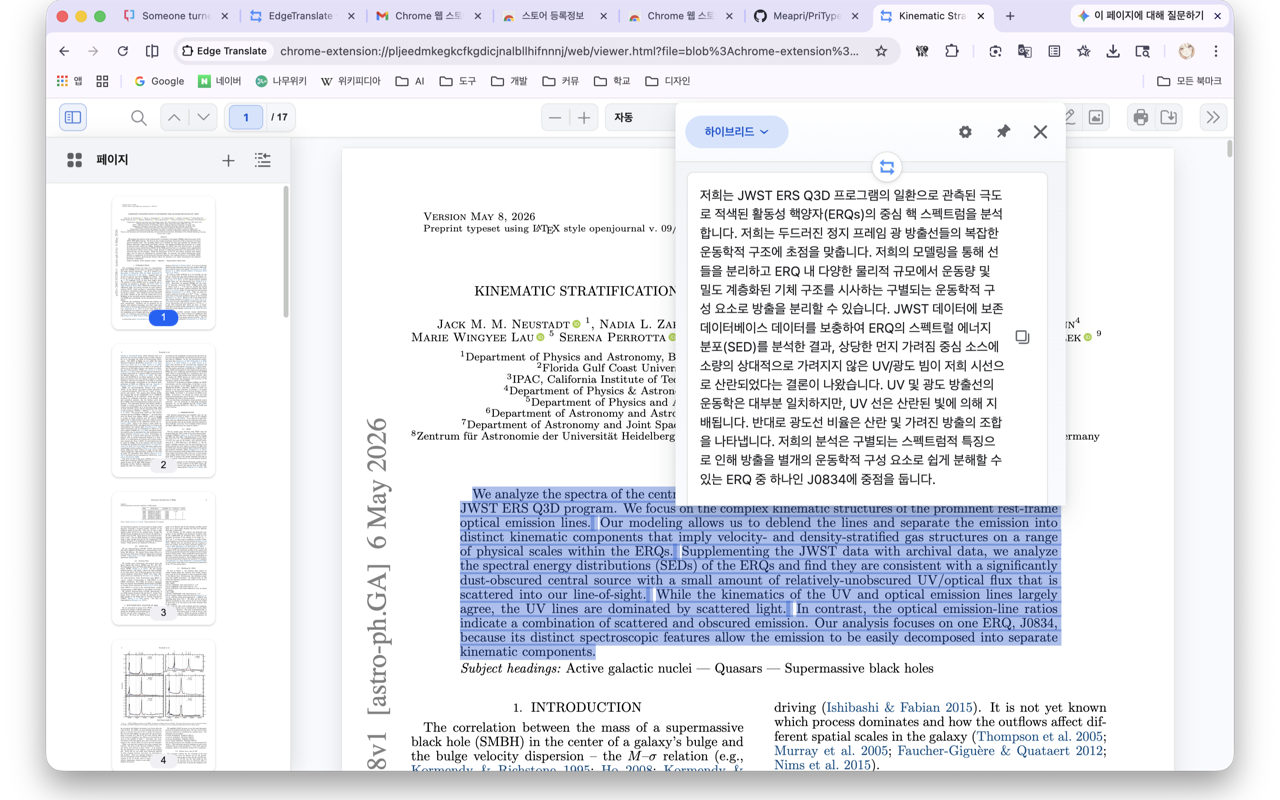The height and width of the screenshot is (800, 1280).
Task: Open the 나무위키 bookmark
Action: point(281,81)
